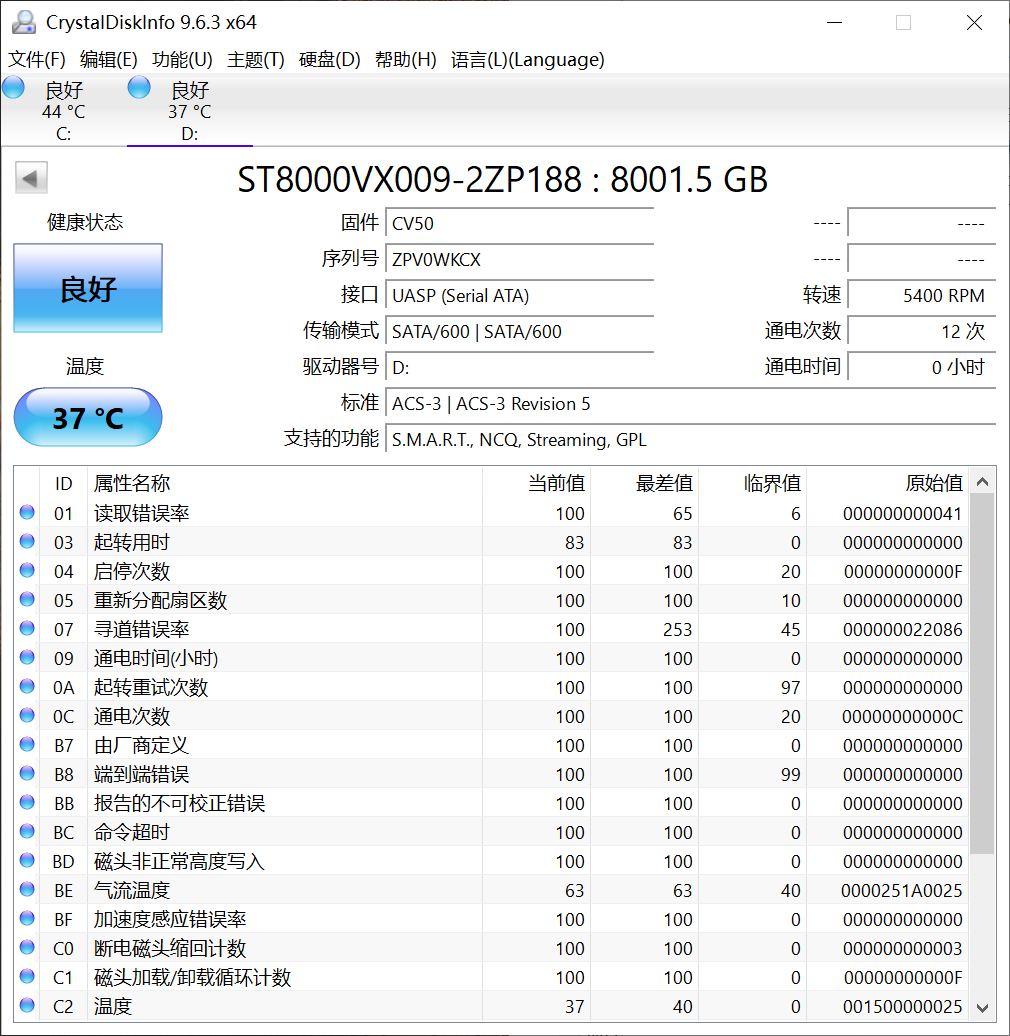This screenshot has width=1010, height=1036.
Task: Click raw value 001500000025 of 温度
Action: (x=902, y=1006)
